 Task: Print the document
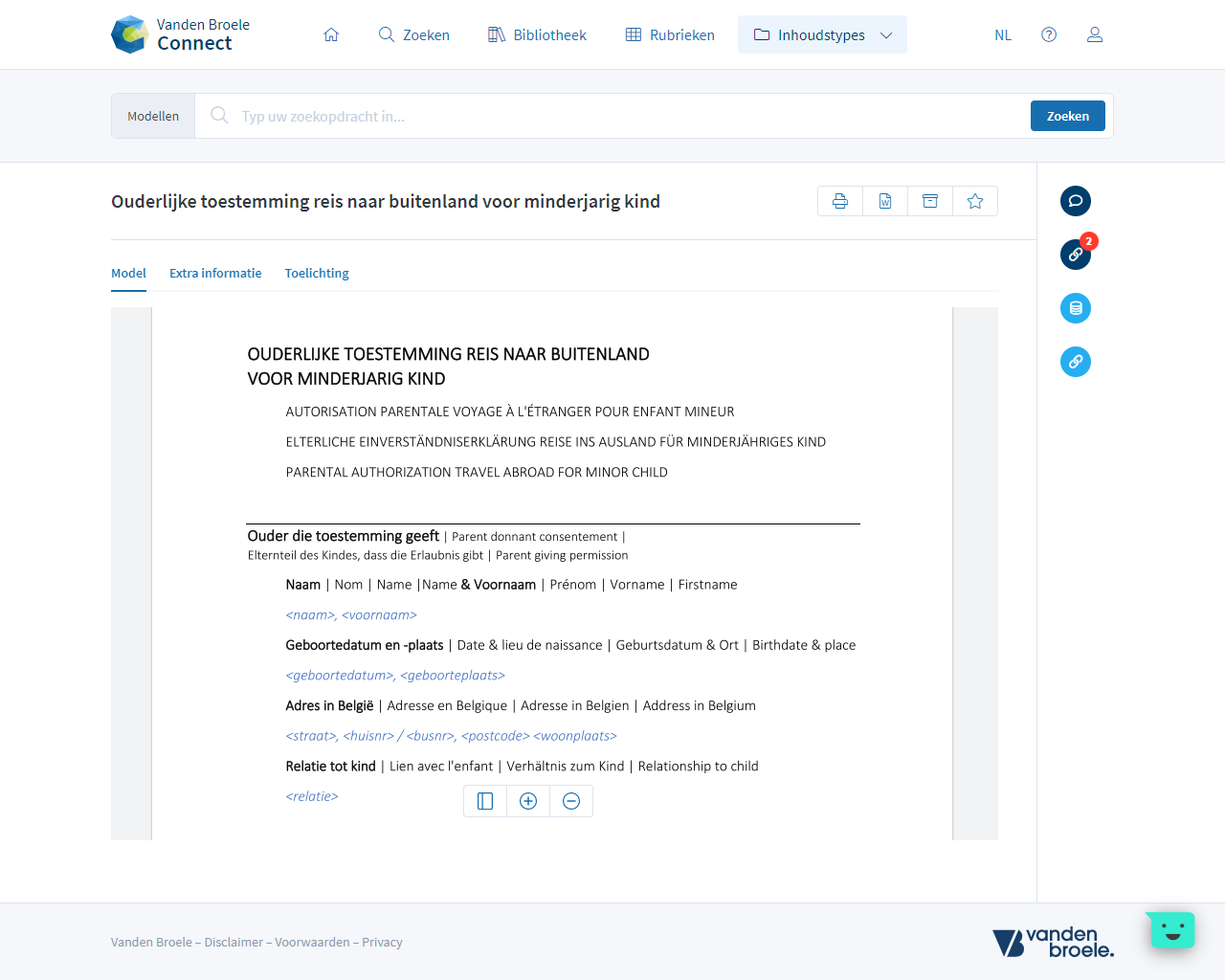840,201
